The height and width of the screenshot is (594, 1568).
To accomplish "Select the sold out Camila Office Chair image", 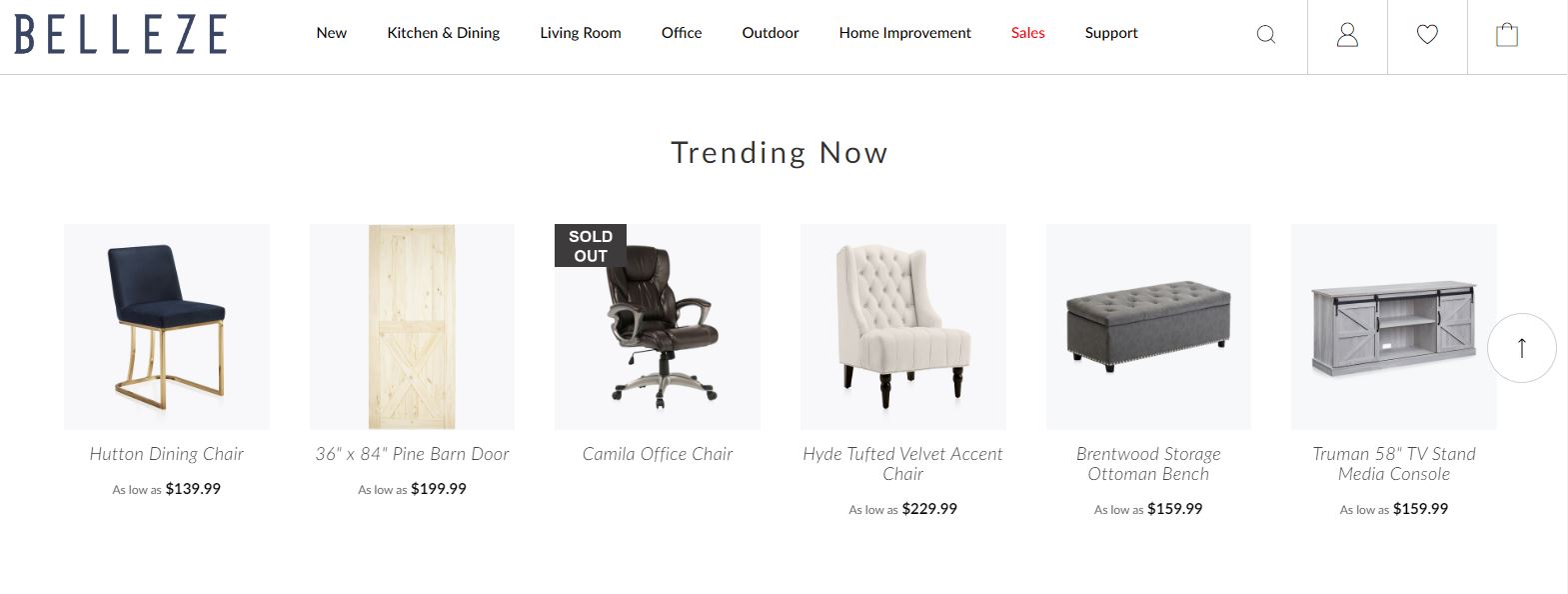I will [x=658, y=327].
